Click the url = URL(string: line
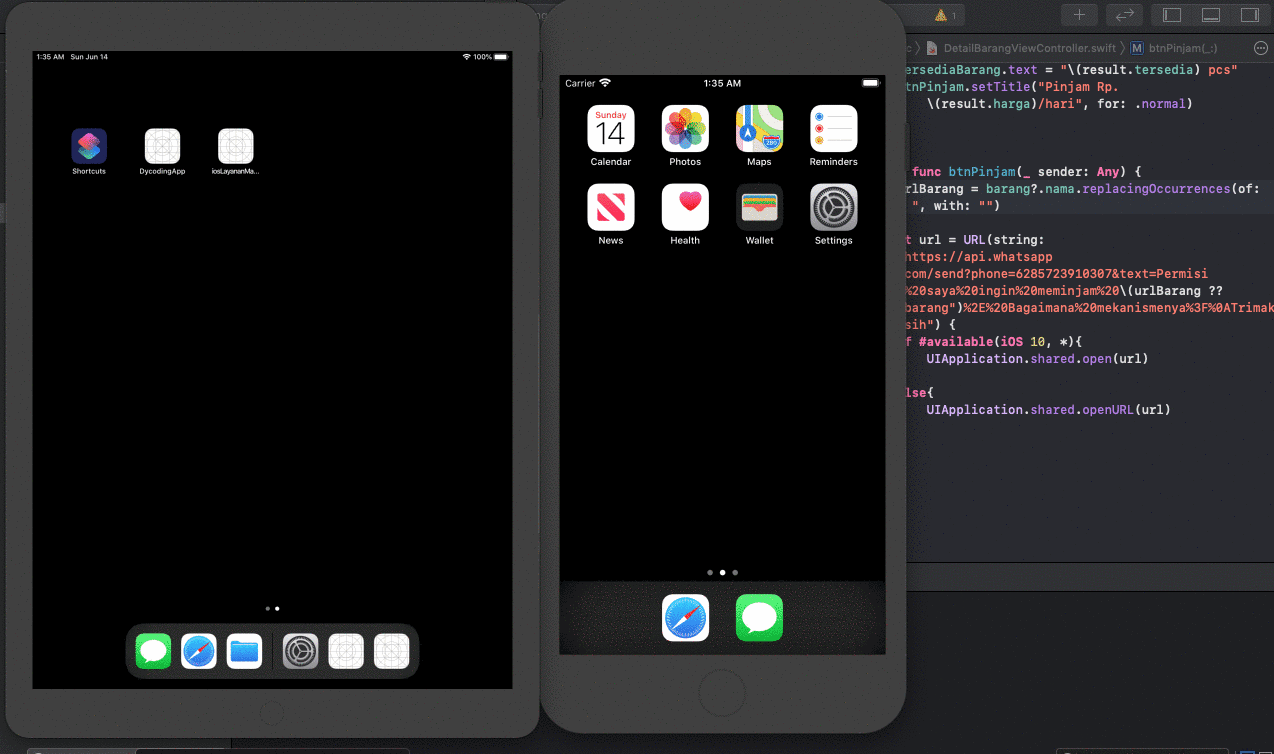This screenshot has height=754, width=1274. click(974, 239)
